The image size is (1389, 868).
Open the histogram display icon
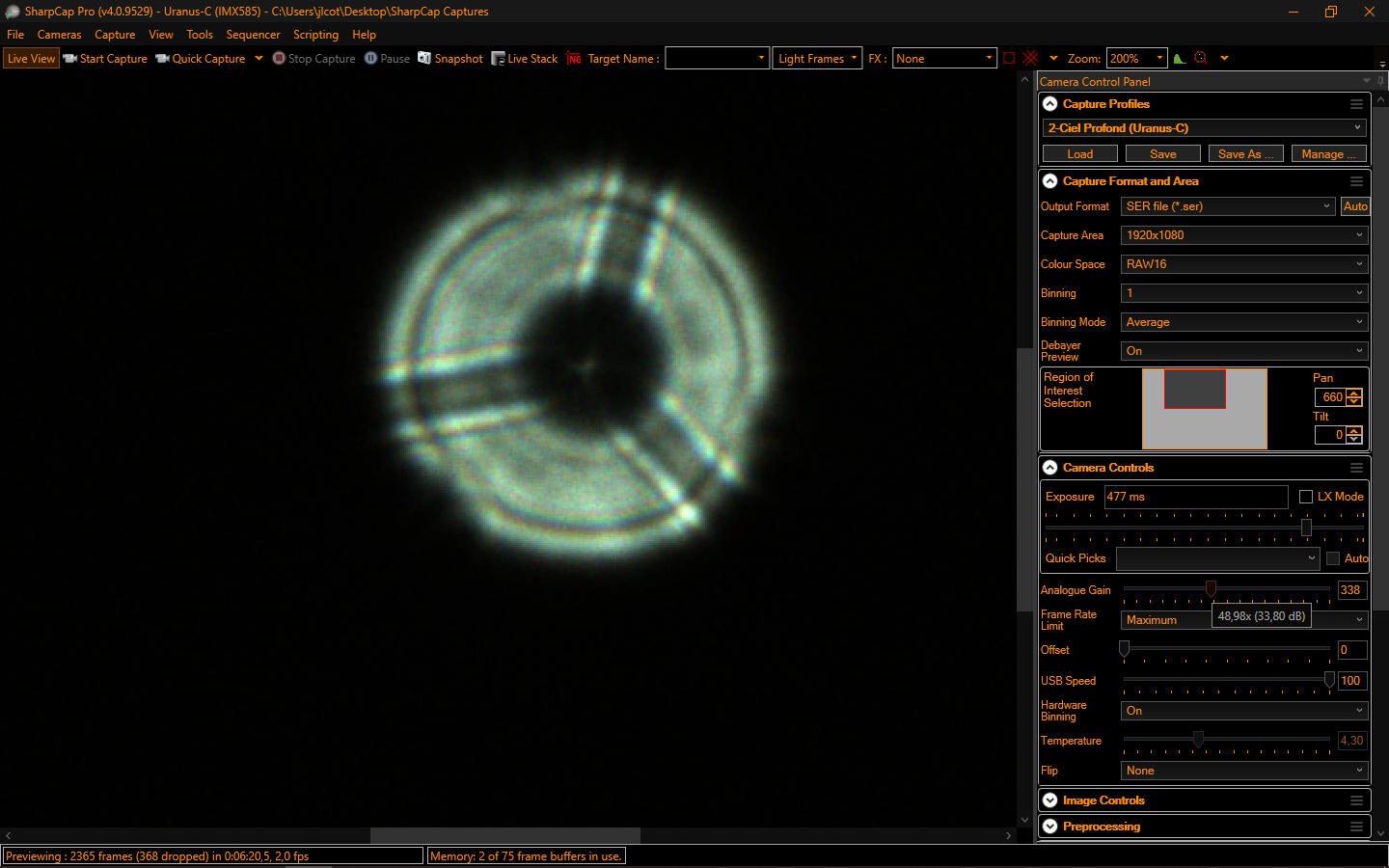tap(1179, 58)
